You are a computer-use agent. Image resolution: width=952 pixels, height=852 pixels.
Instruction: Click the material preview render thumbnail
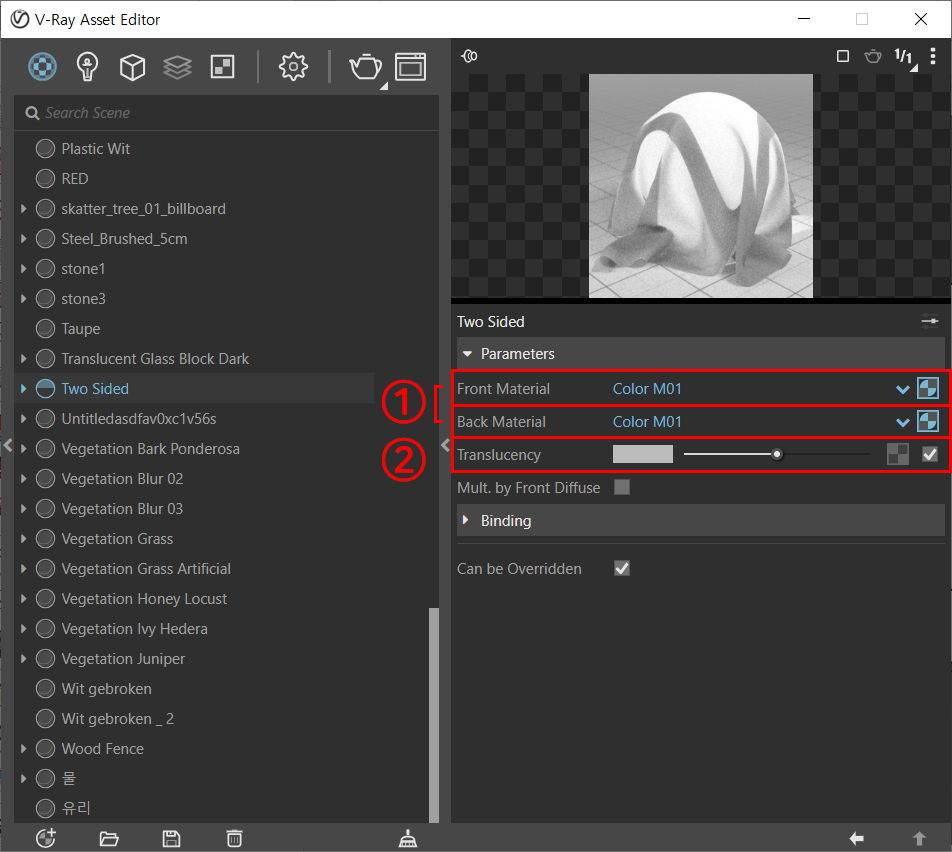[x=701, y=186]
